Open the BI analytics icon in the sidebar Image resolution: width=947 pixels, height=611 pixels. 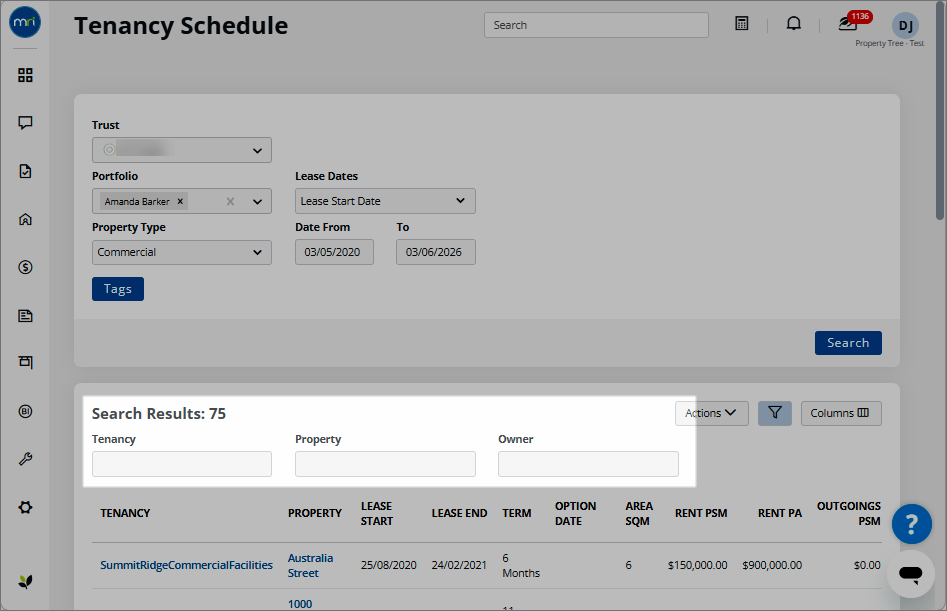tap(25, 411)
